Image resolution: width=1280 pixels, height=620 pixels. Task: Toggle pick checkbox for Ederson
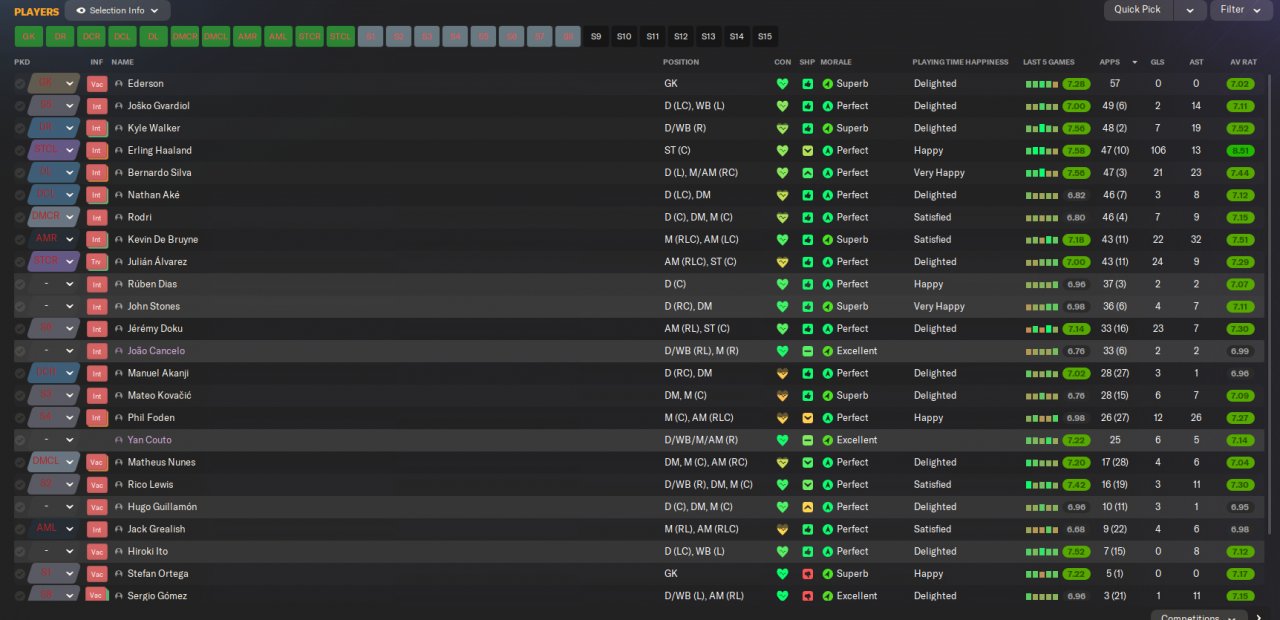coord(20,84)
